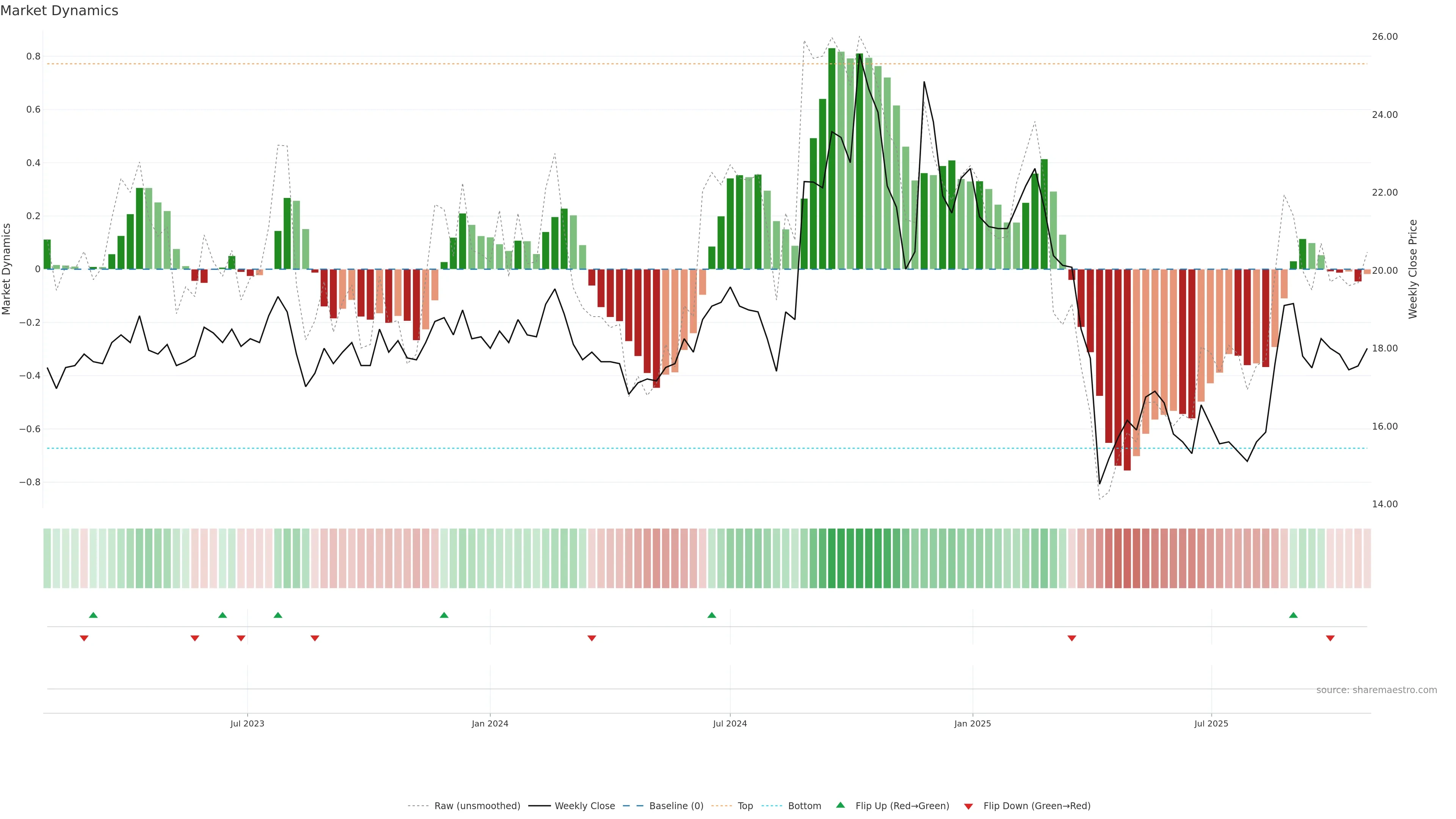Click the red flip-down marker between Jan 2025 and Jul 2025

[1072, 638]
